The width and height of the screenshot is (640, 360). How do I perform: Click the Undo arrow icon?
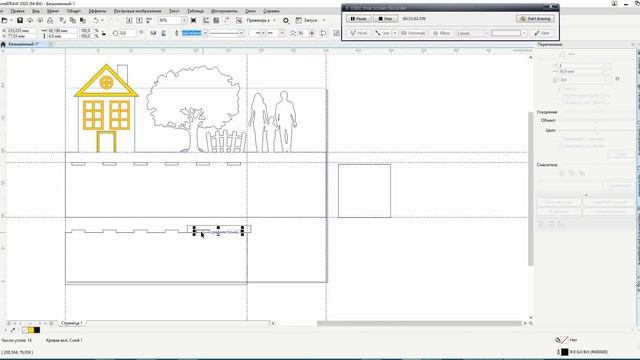(x=96, y=20)
